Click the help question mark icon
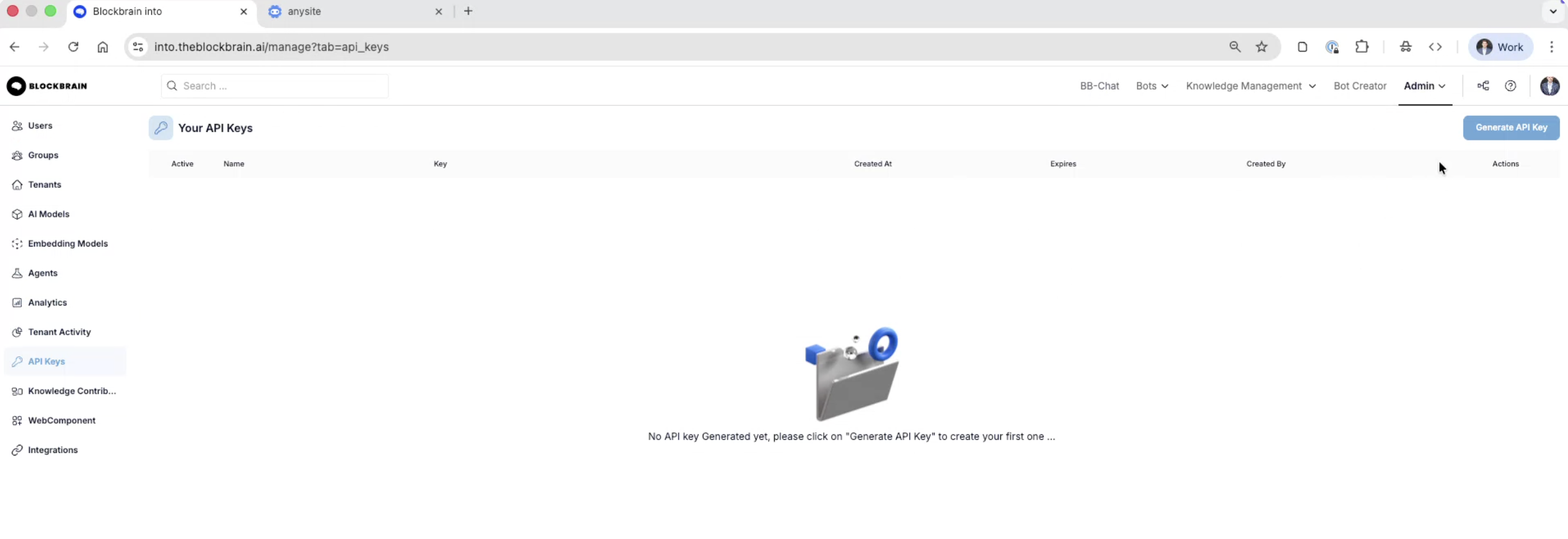This screenshot has width=1568, height=539. [x=1510, y=86]
